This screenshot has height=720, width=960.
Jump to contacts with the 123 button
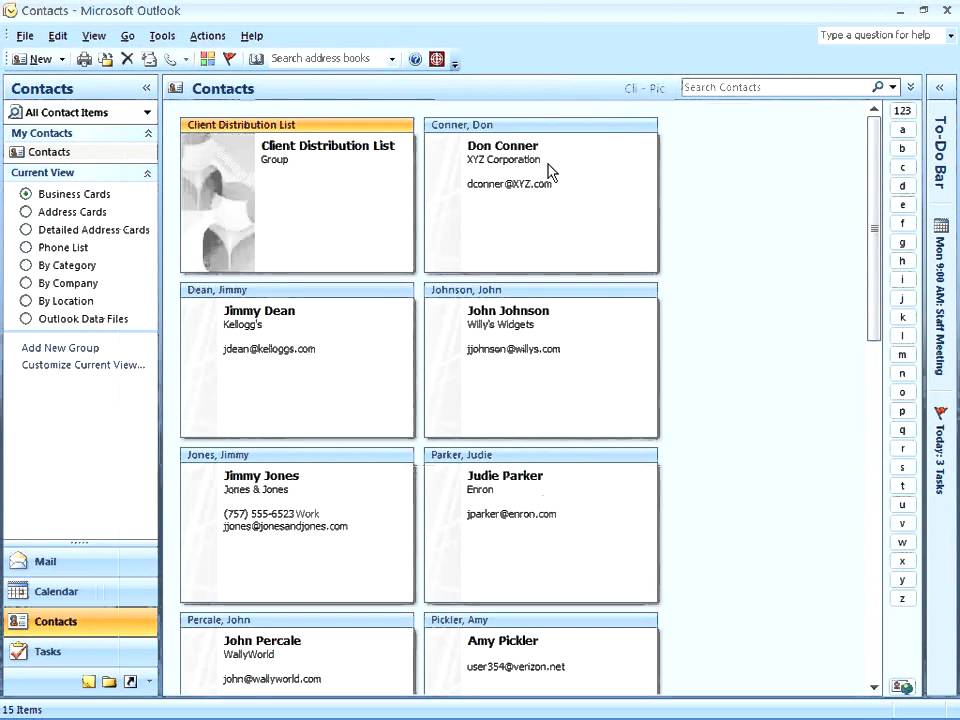click(x=902, y=111)
